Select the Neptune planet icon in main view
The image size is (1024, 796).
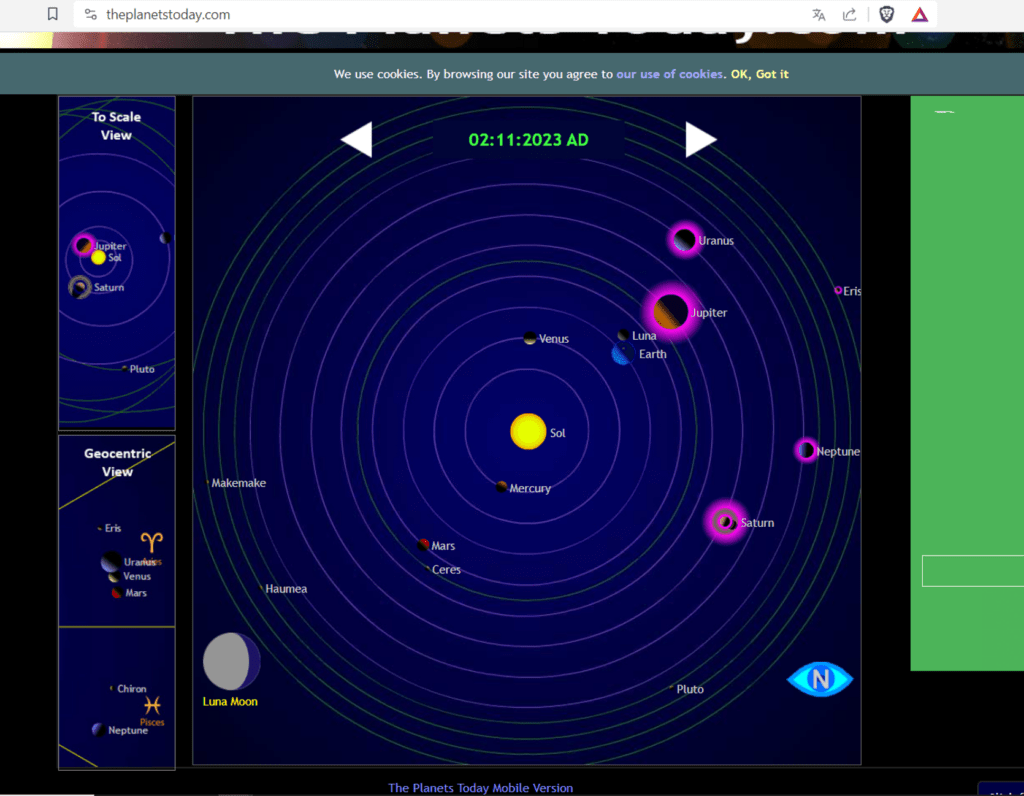pyautogui.click(x=806, y=451)
